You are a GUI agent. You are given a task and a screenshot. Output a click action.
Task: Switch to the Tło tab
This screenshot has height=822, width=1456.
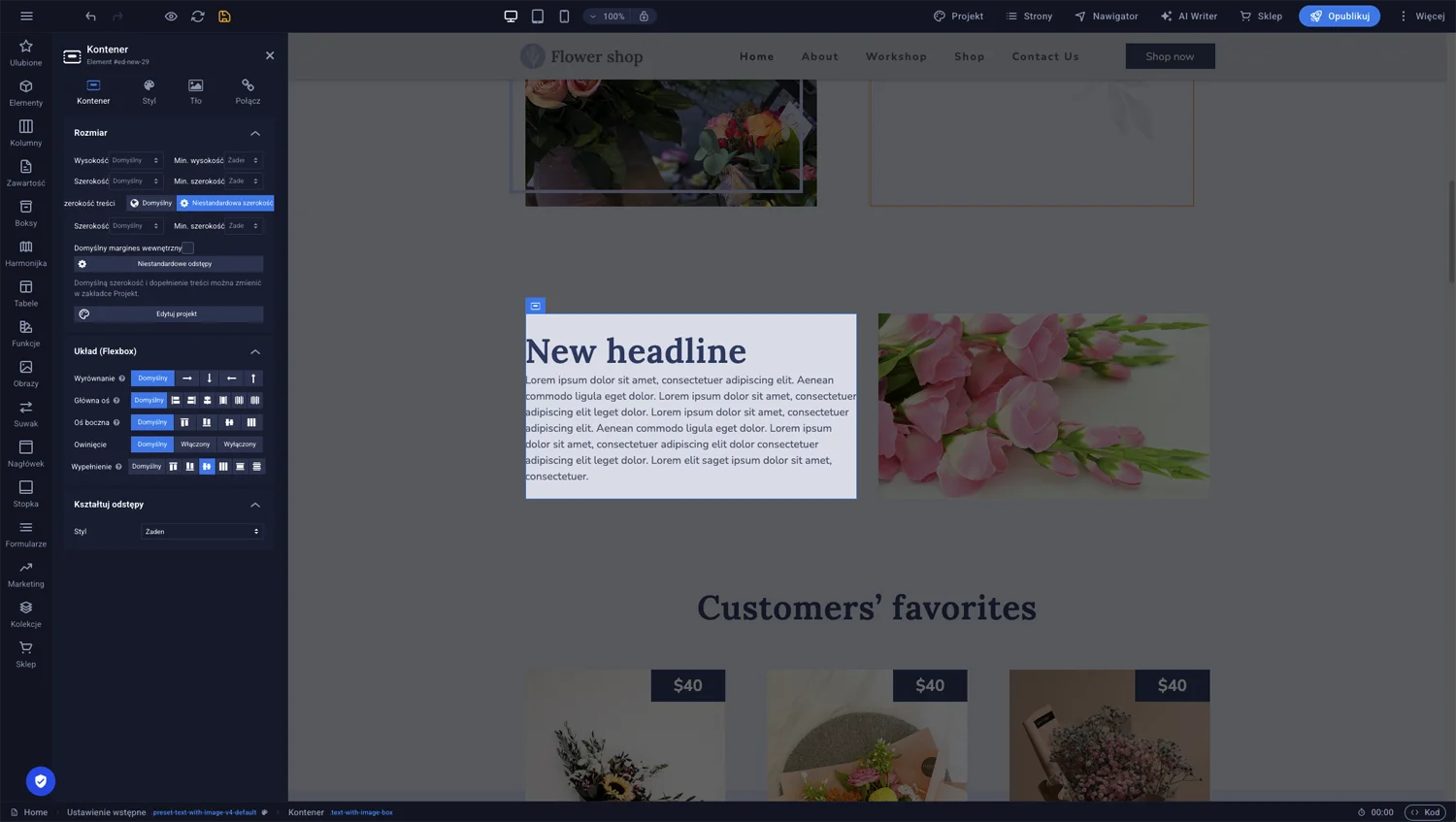(x=196, y=91)
